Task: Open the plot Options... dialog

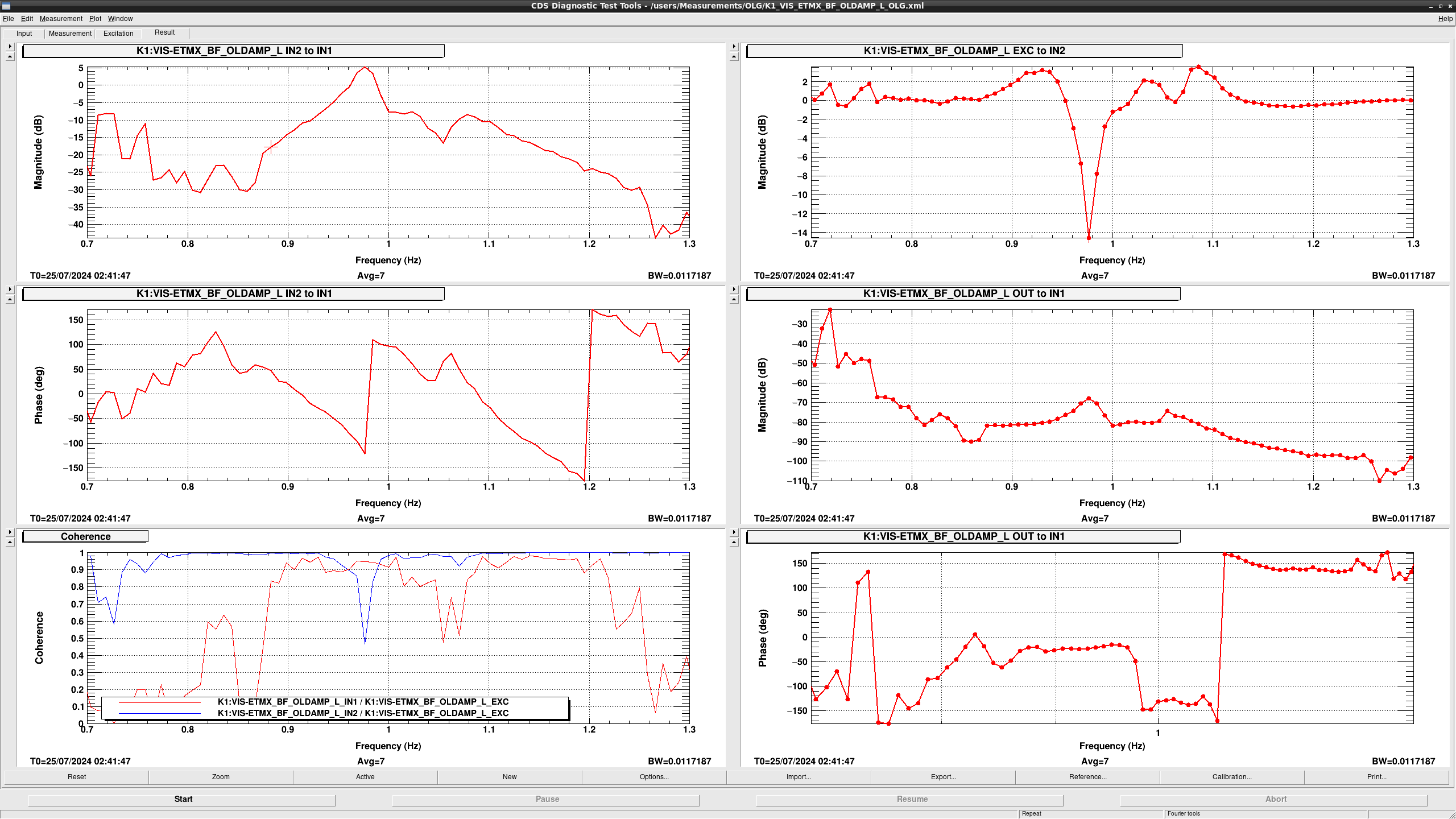Action: click(654, 777)
